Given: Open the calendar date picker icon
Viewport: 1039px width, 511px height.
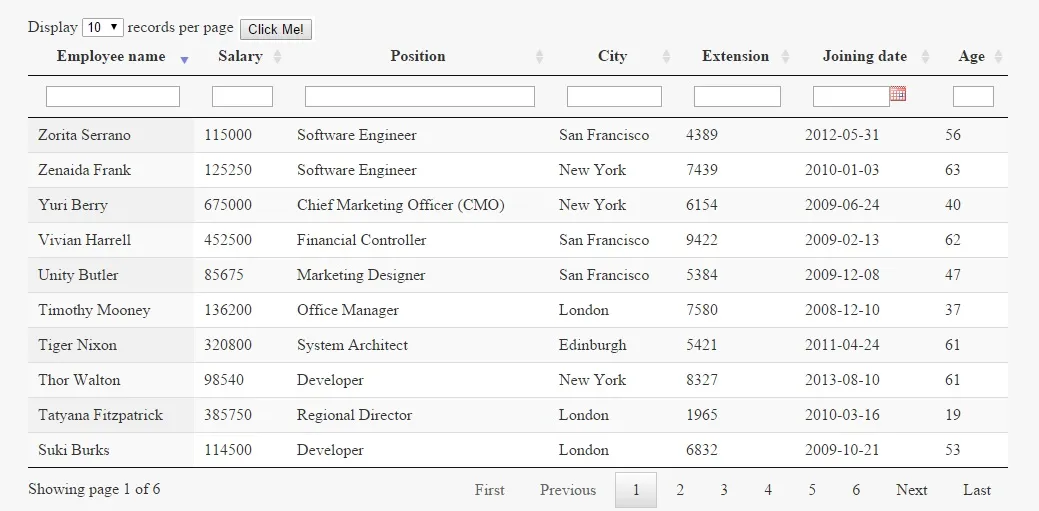Looking at the screenshot, I should pyautogui.click(x=898, y=94).
